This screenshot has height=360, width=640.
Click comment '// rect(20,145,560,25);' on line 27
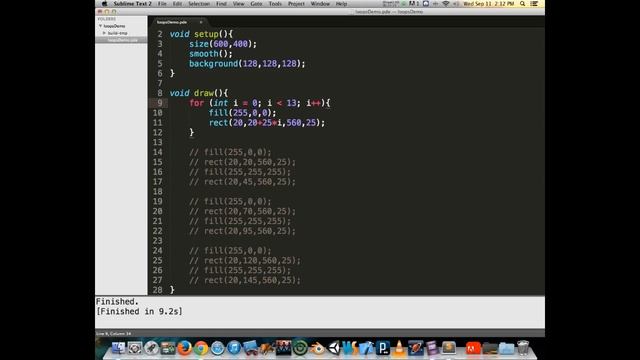click(x=244, y=280)
